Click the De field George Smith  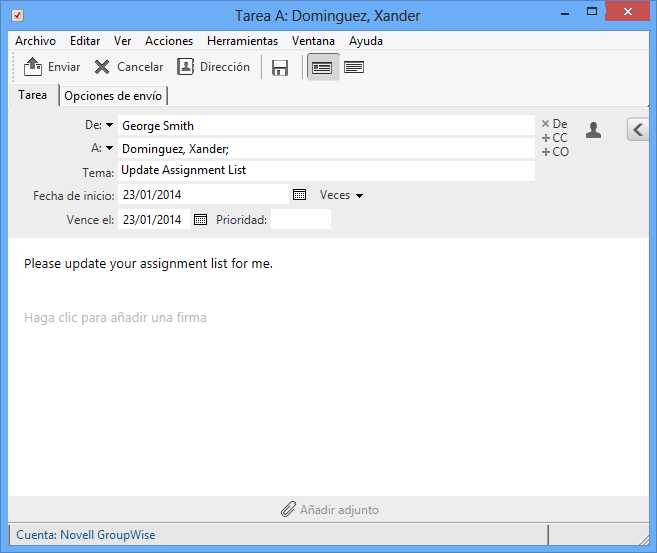point(326,125)
